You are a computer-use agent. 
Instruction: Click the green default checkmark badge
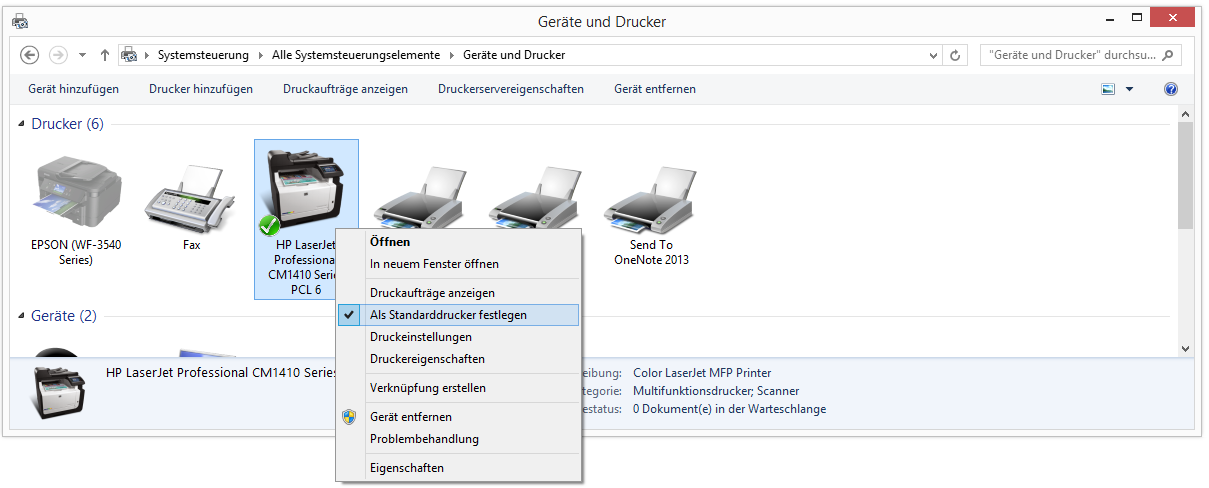click(x=269, y=224)
